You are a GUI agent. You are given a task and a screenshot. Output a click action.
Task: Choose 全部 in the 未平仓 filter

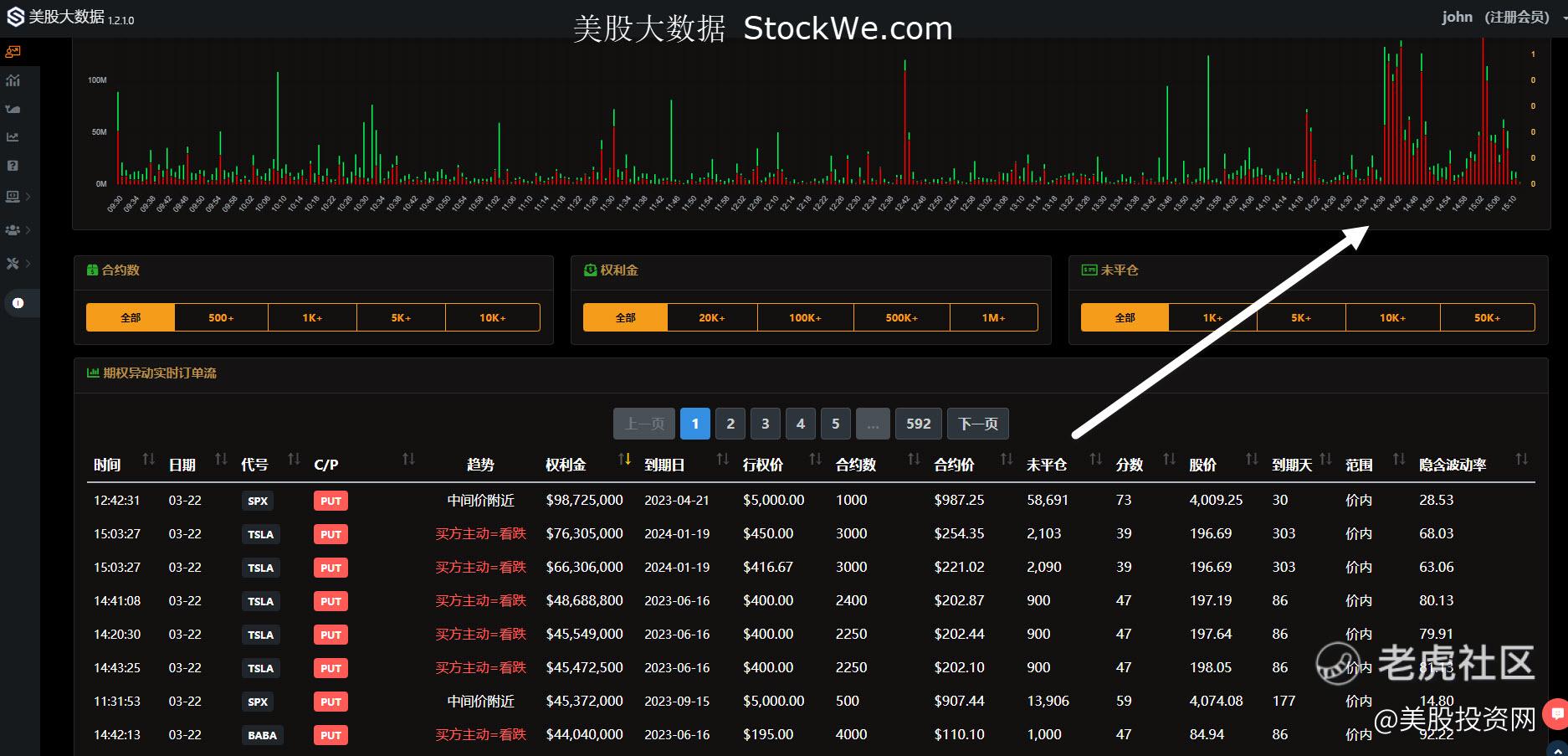(x=1125, y=317)
